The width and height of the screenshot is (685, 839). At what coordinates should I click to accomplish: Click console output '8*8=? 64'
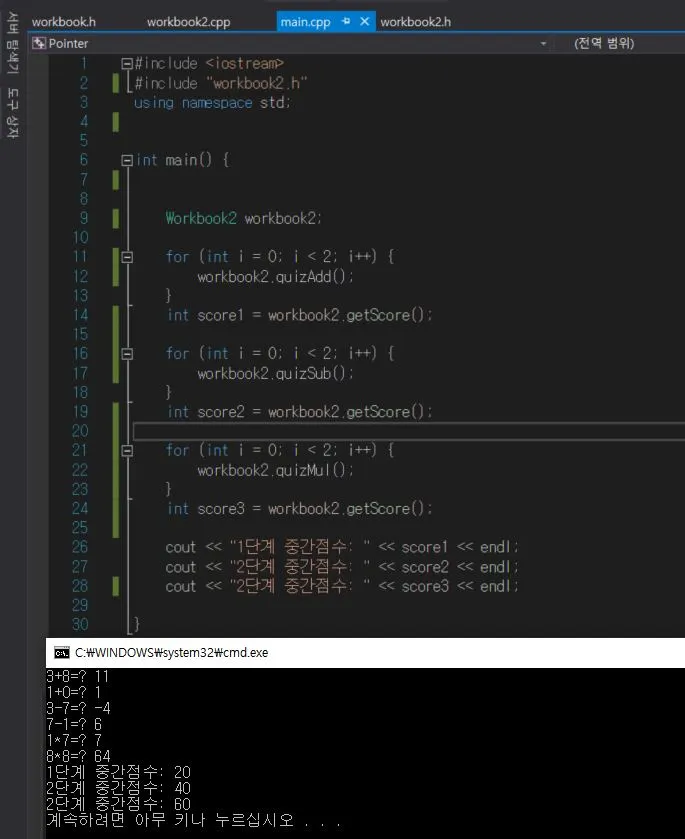point(79,756)
